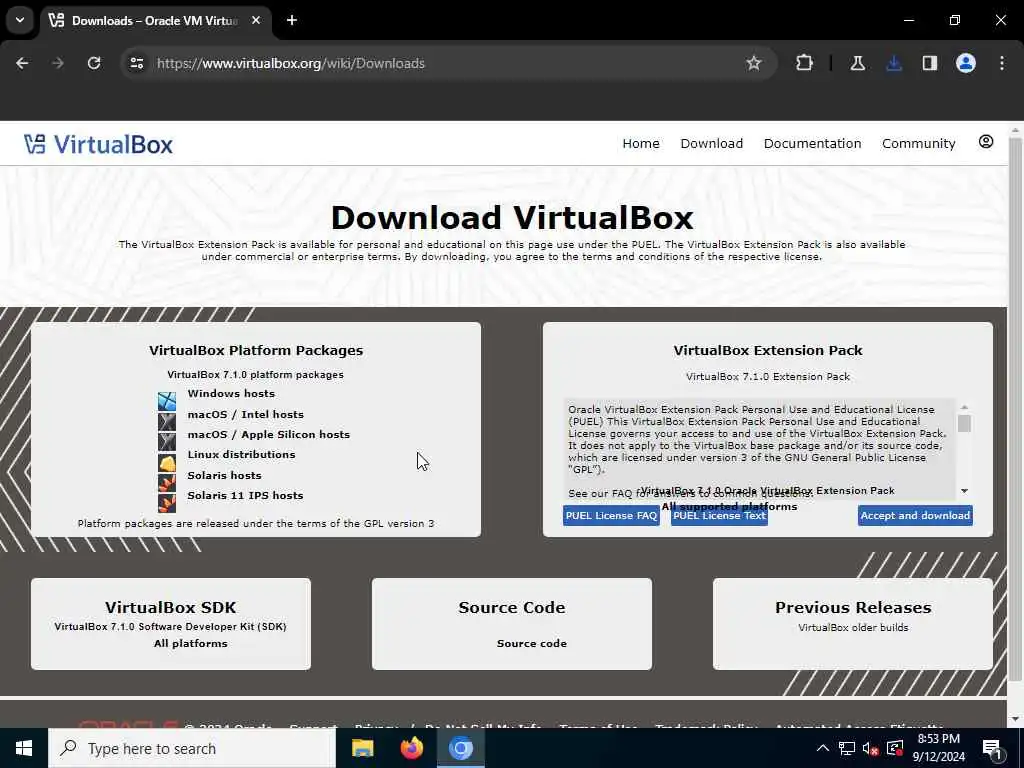Open the network status tray icon
The height and width of the screenshot is (768, 1024).
tap(846, 748)
